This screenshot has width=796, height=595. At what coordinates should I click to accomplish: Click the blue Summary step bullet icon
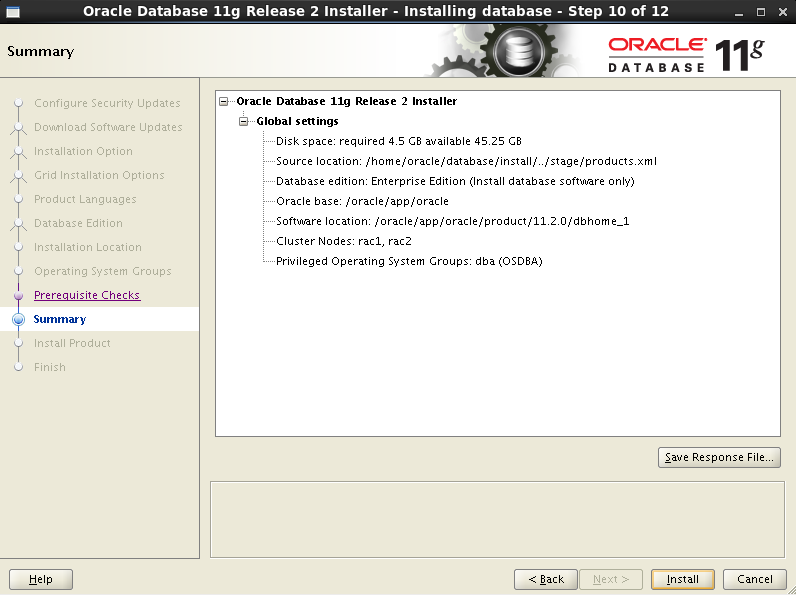[19, 319]
